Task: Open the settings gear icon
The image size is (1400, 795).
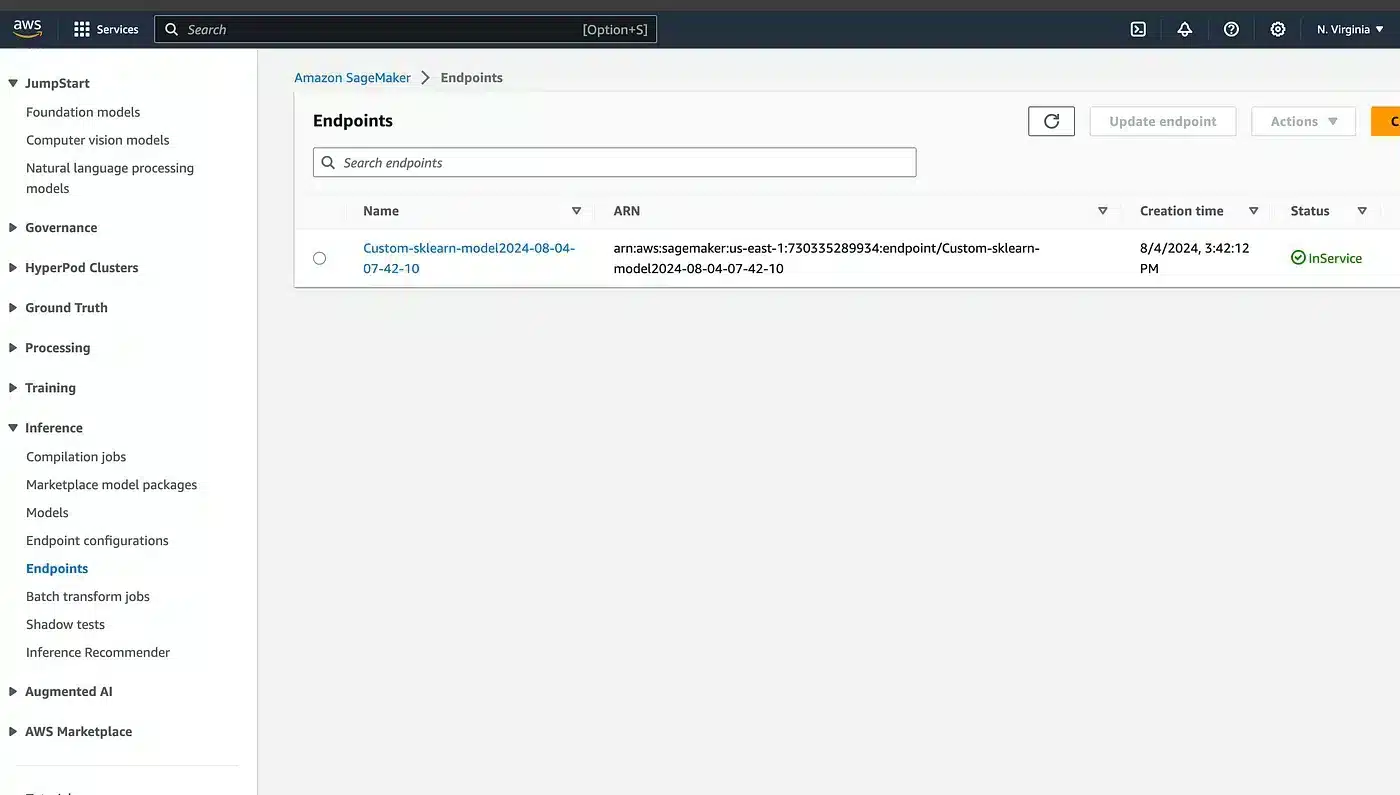Action: pyautogui.click(x=1278, y=29)
